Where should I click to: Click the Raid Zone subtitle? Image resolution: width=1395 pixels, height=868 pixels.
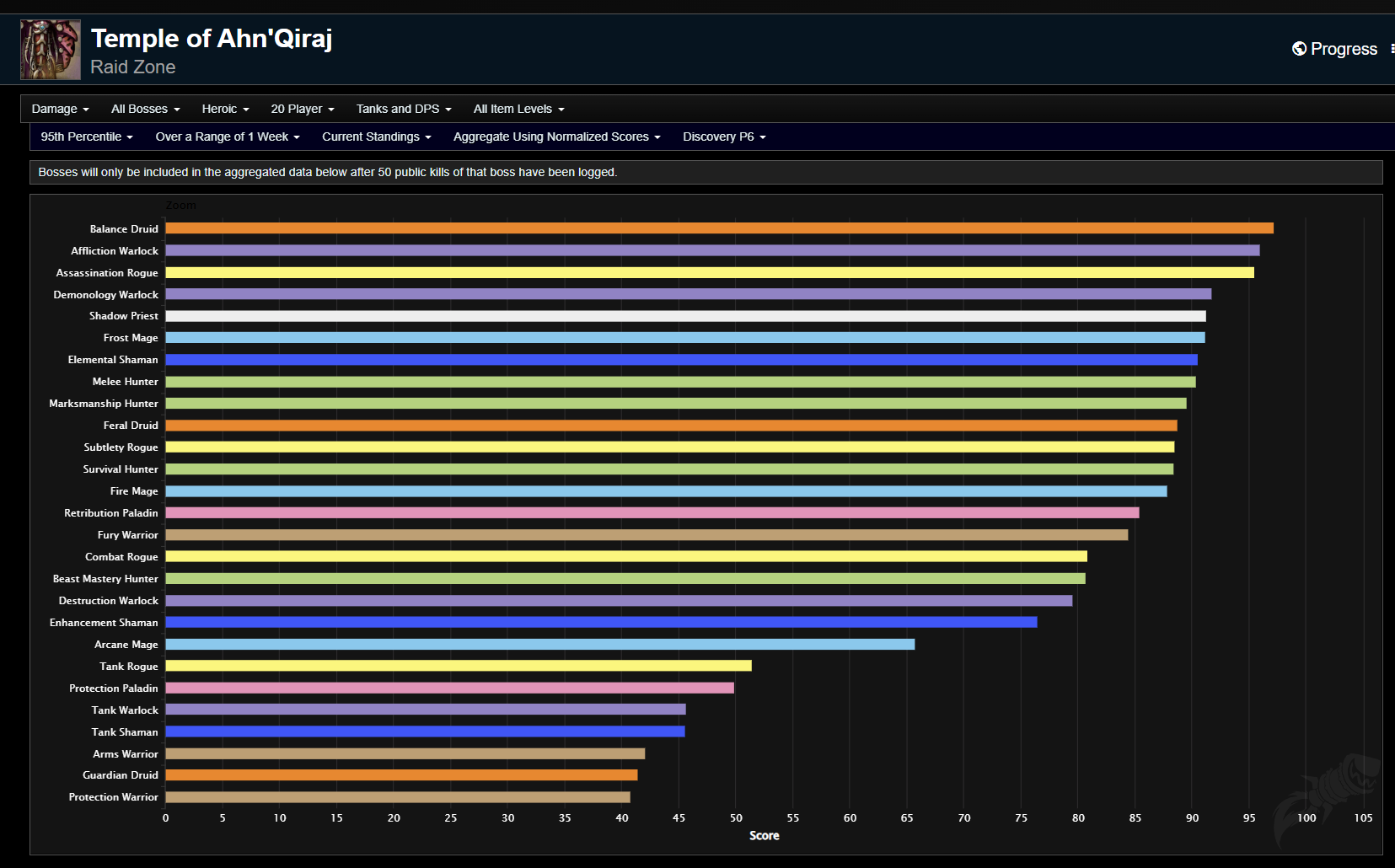pos(133,67)
